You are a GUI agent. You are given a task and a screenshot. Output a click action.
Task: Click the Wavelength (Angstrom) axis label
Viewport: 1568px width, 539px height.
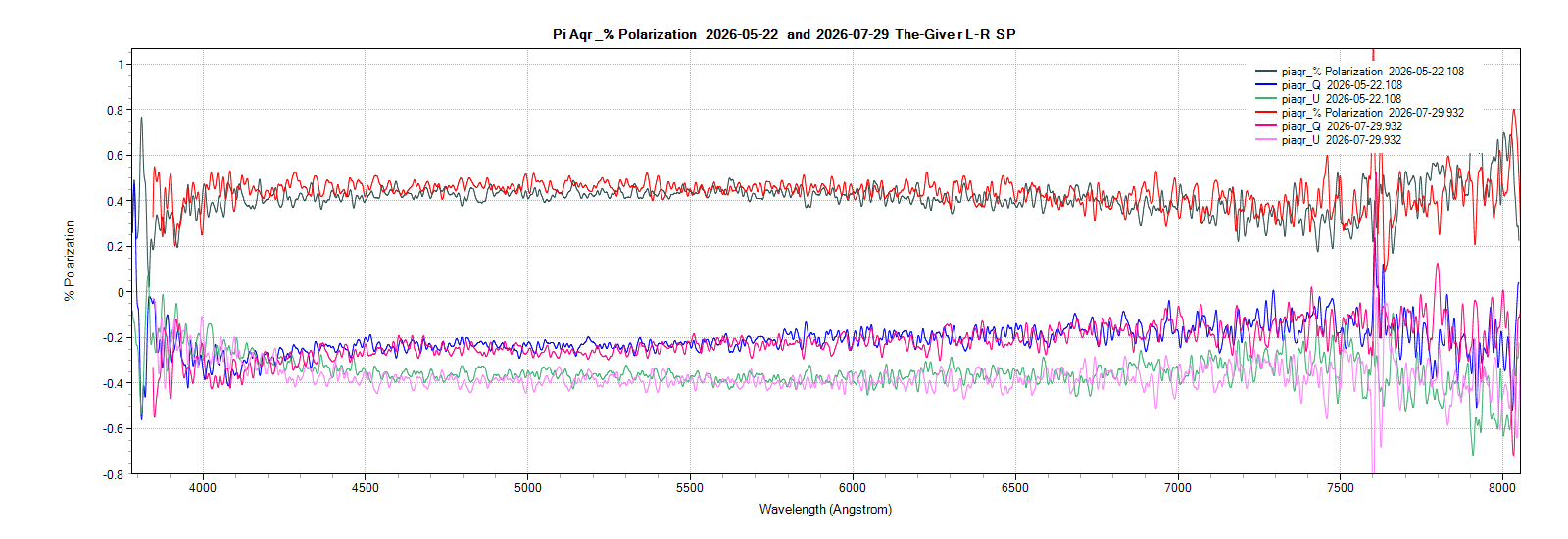tap(825, 510)
